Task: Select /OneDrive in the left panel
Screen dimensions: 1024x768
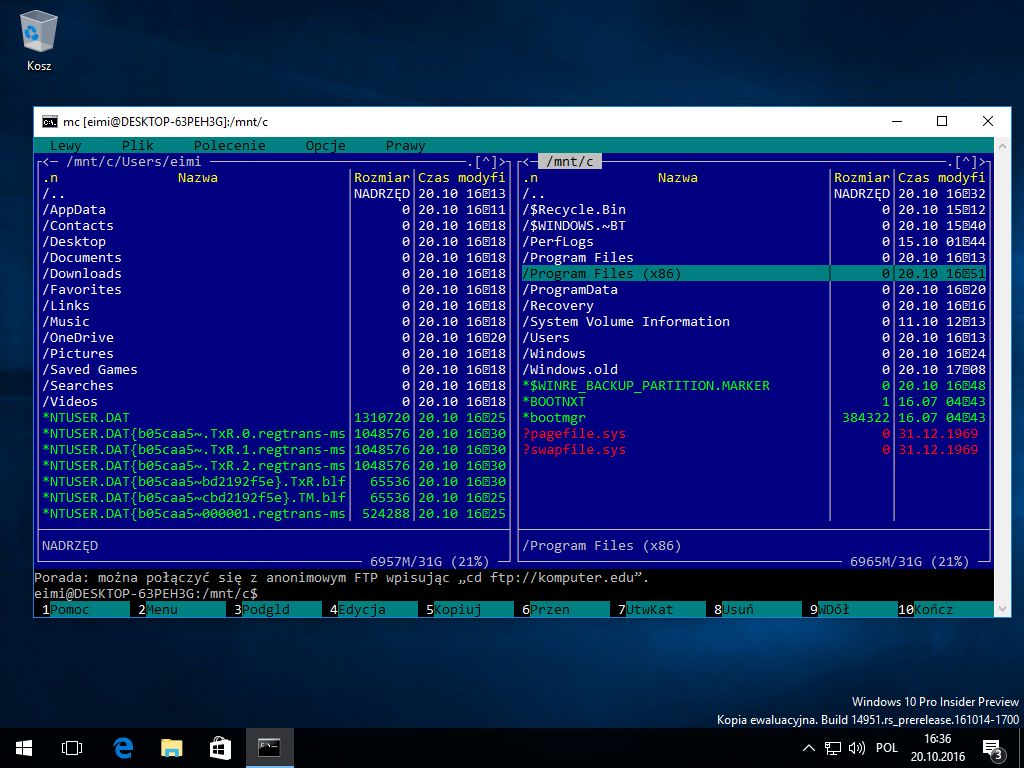Action: tap(274, 338)
